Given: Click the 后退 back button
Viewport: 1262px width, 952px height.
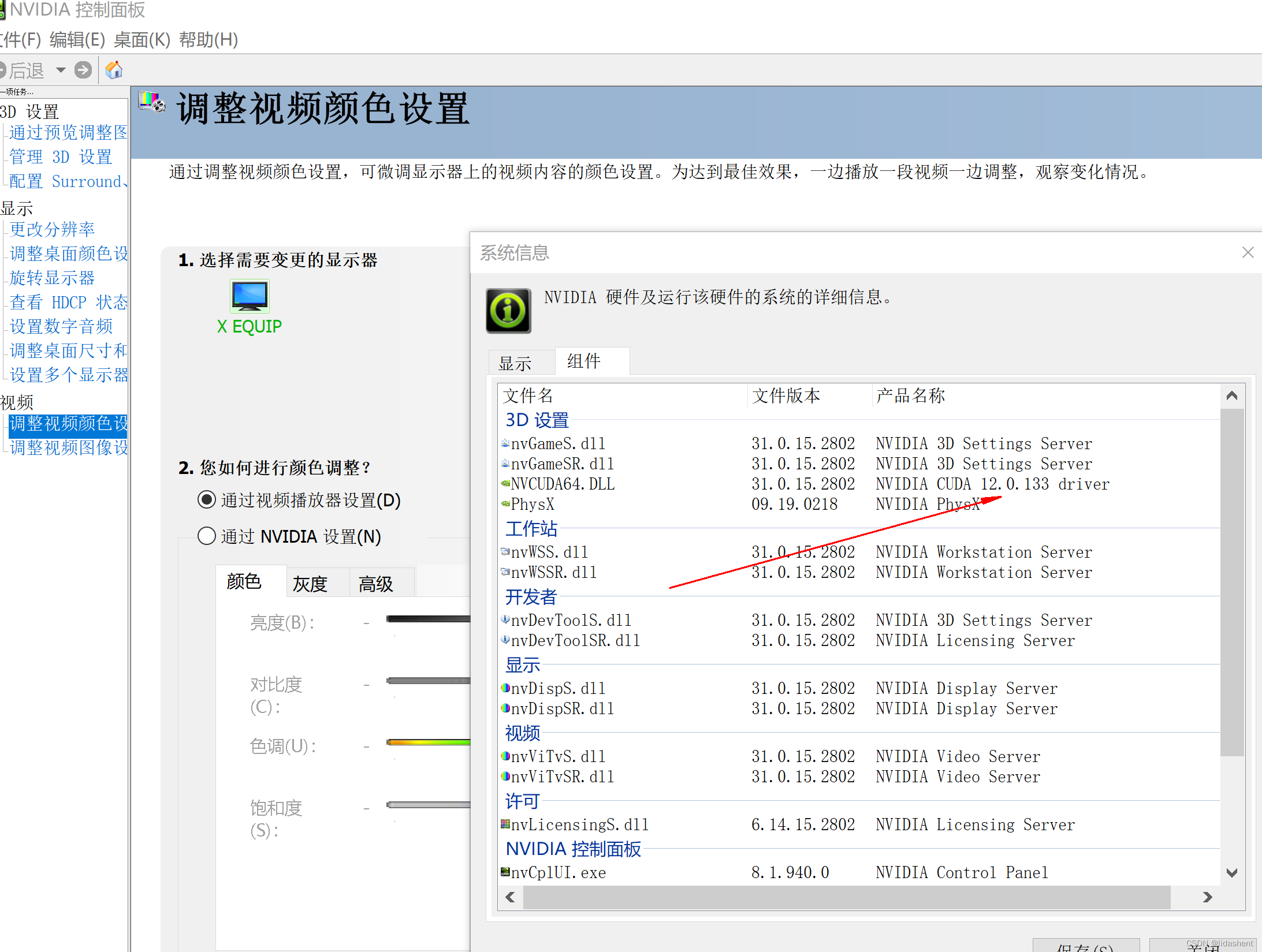Looking at the screenshot, I should [x=22, y=70].
